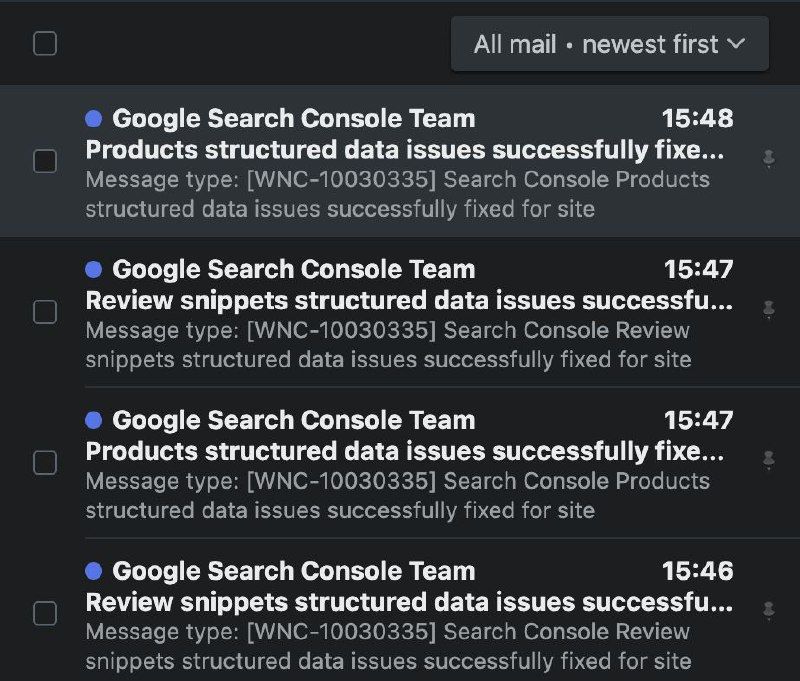Check the 15:47 Review snippets email checkbox

coord(45,312)
